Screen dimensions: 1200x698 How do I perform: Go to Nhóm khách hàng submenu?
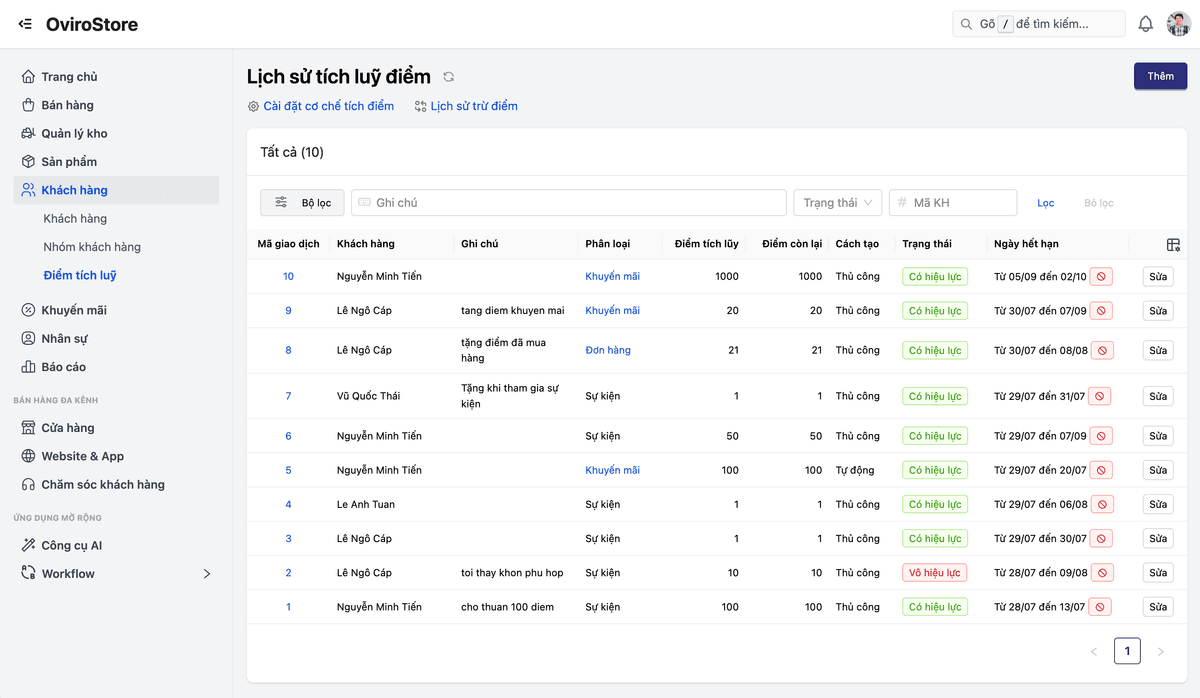[92, 247]
